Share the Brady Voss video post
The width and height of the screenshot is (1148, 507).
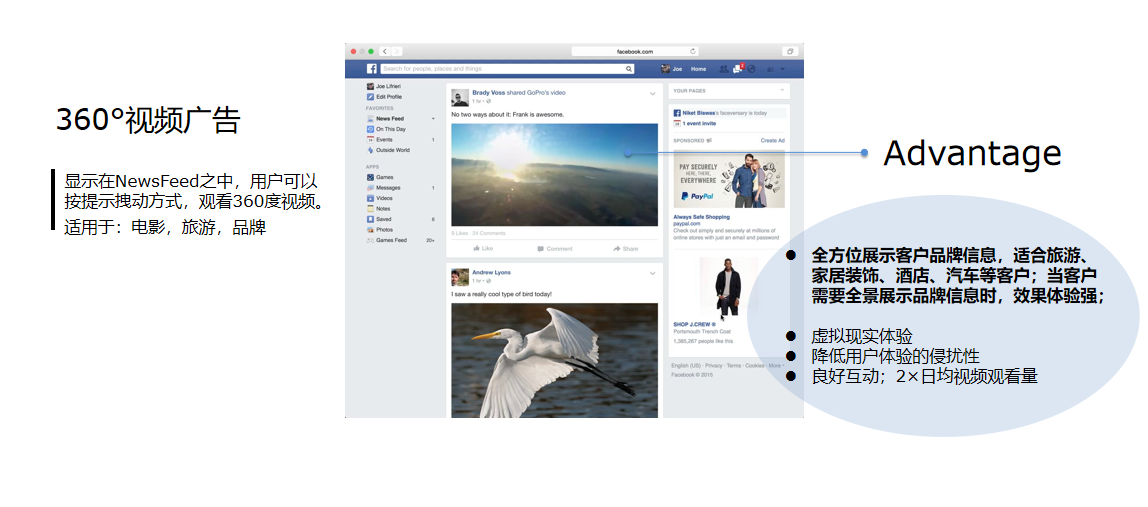pos(626,248)
